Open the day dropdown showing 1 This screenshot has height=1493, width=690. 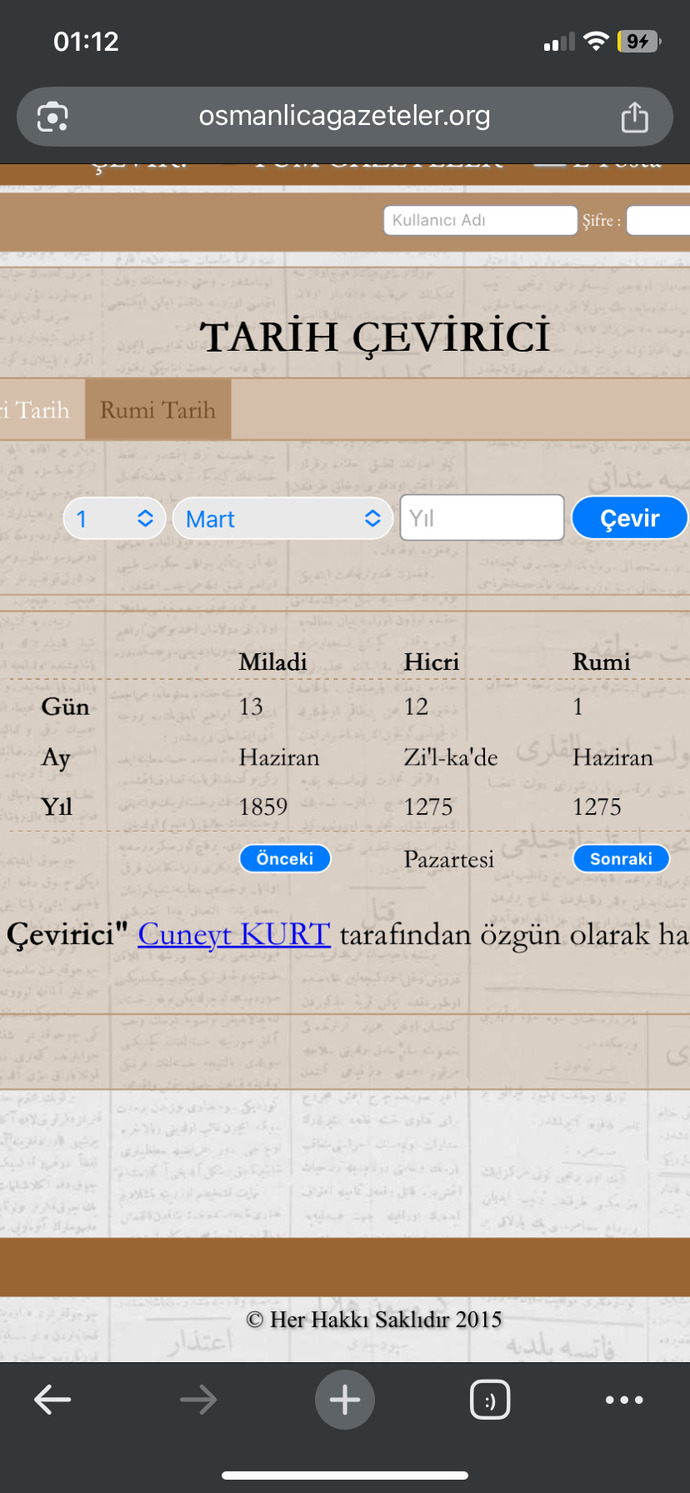(114, 518)
